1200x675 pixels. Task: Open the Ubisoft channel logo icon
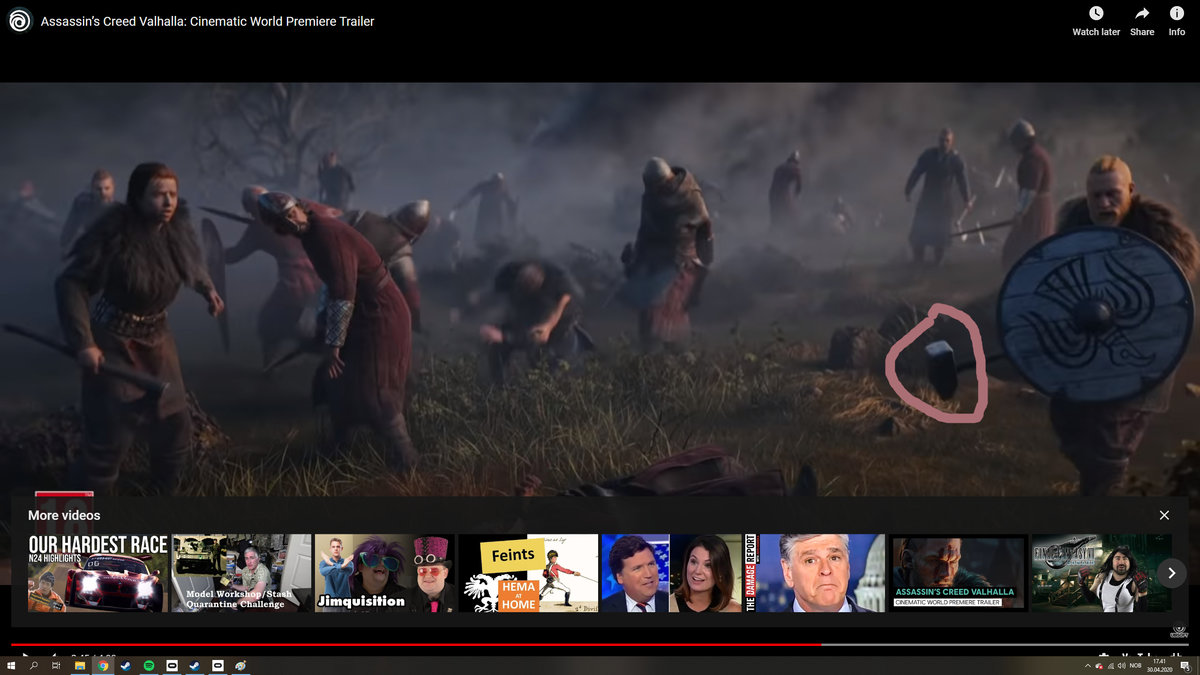19,21
